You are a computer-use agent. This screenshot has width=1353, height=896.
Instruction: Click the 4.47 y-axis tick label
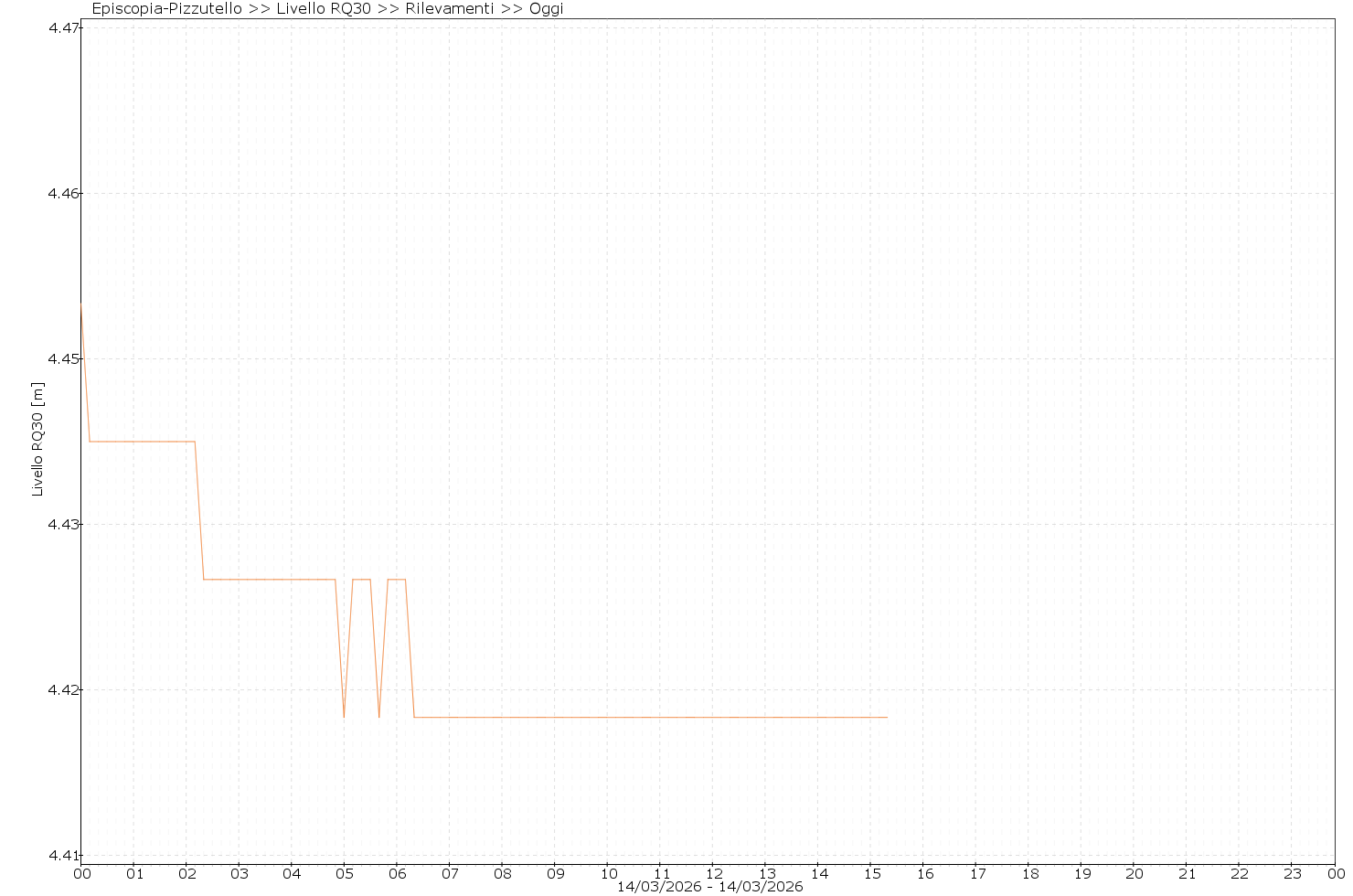62,28
